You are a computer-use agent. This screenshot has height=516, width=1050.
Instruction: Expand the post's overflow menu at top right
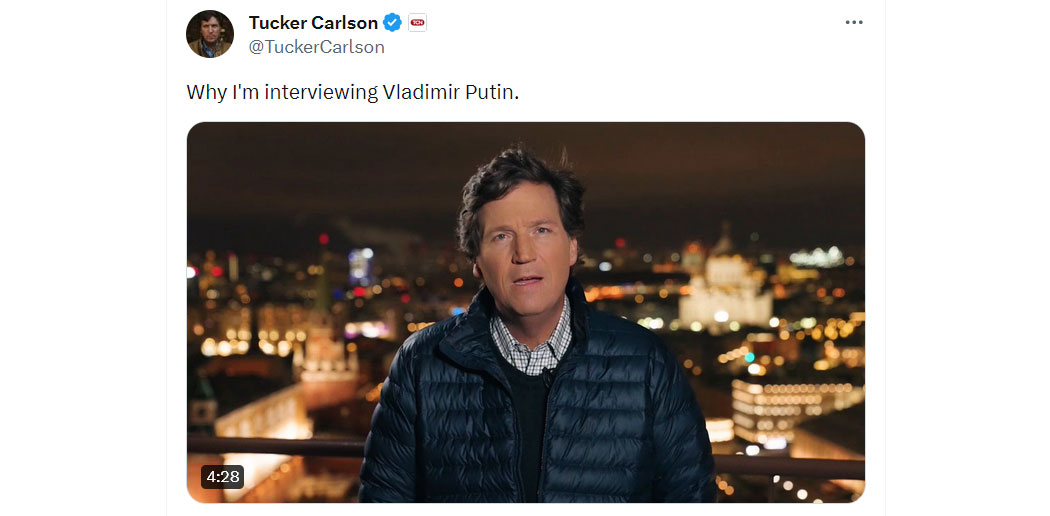point(854,22)
